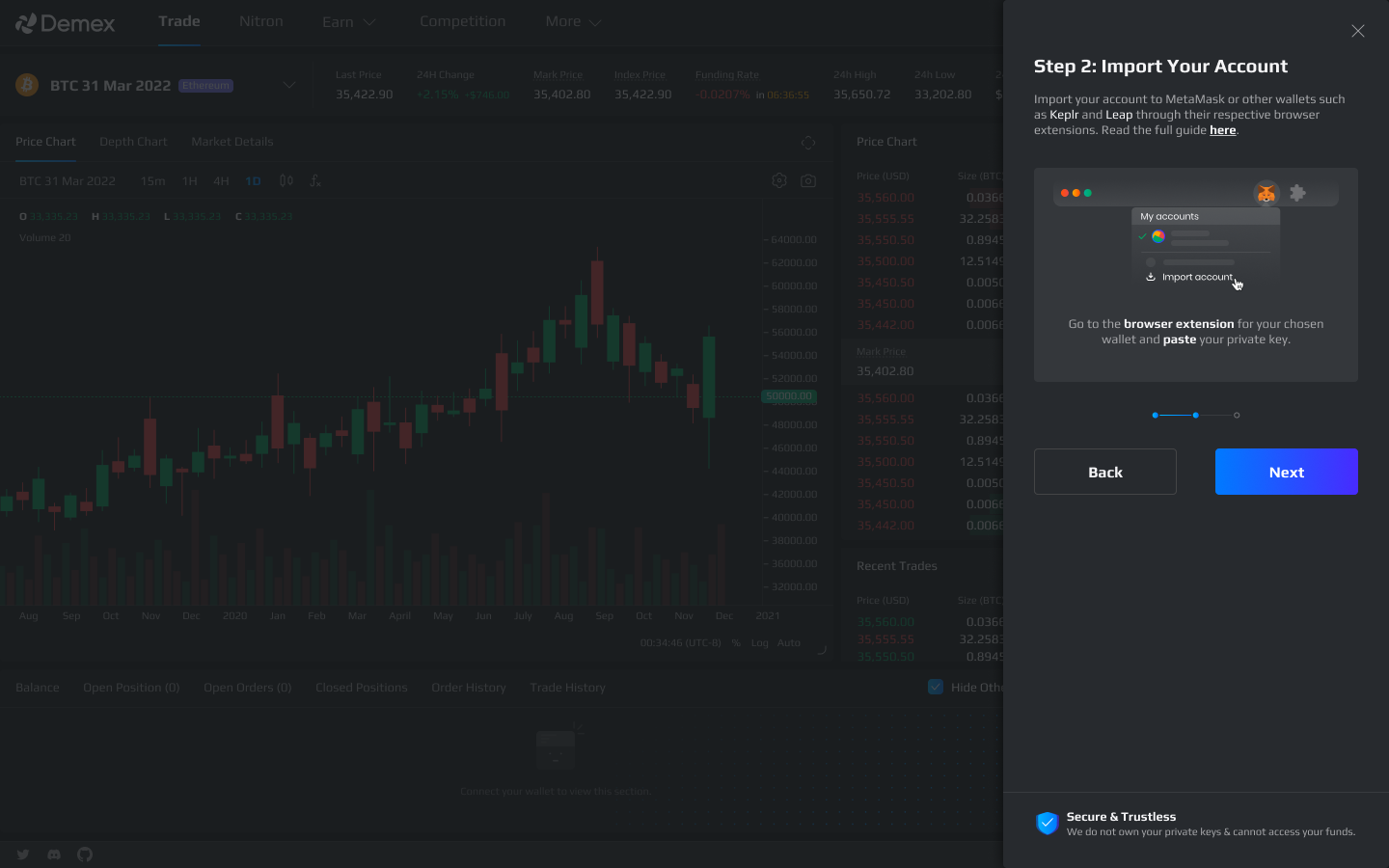
Task: Expand the Earn dropdown menu
Action: [x=348, y=22]
